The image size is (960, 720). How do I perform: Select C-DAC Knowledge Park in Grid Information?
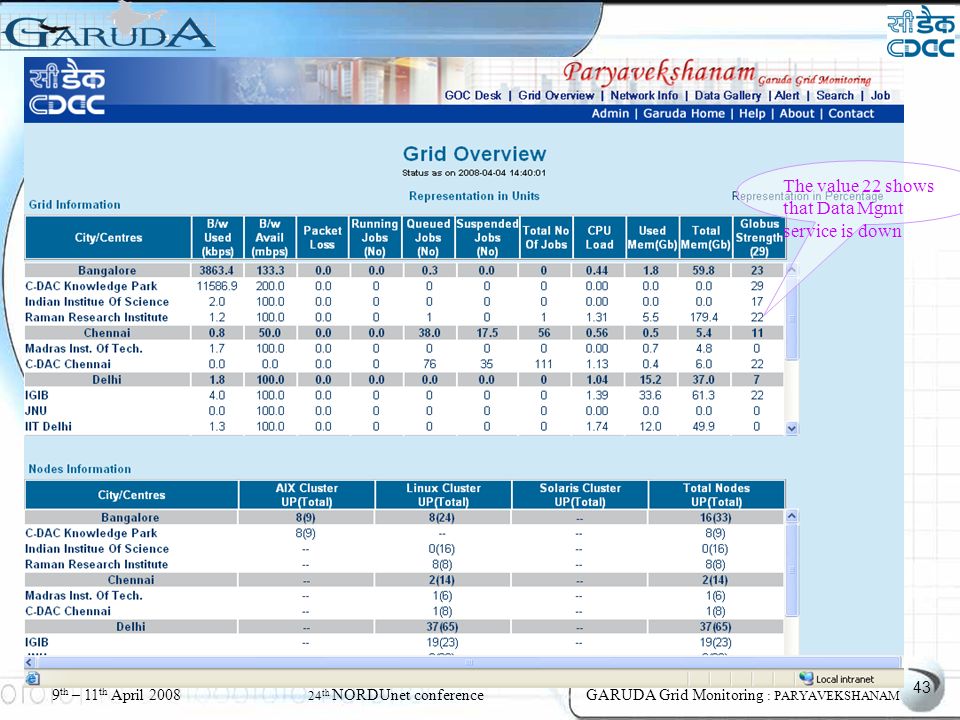click(404, 286)
